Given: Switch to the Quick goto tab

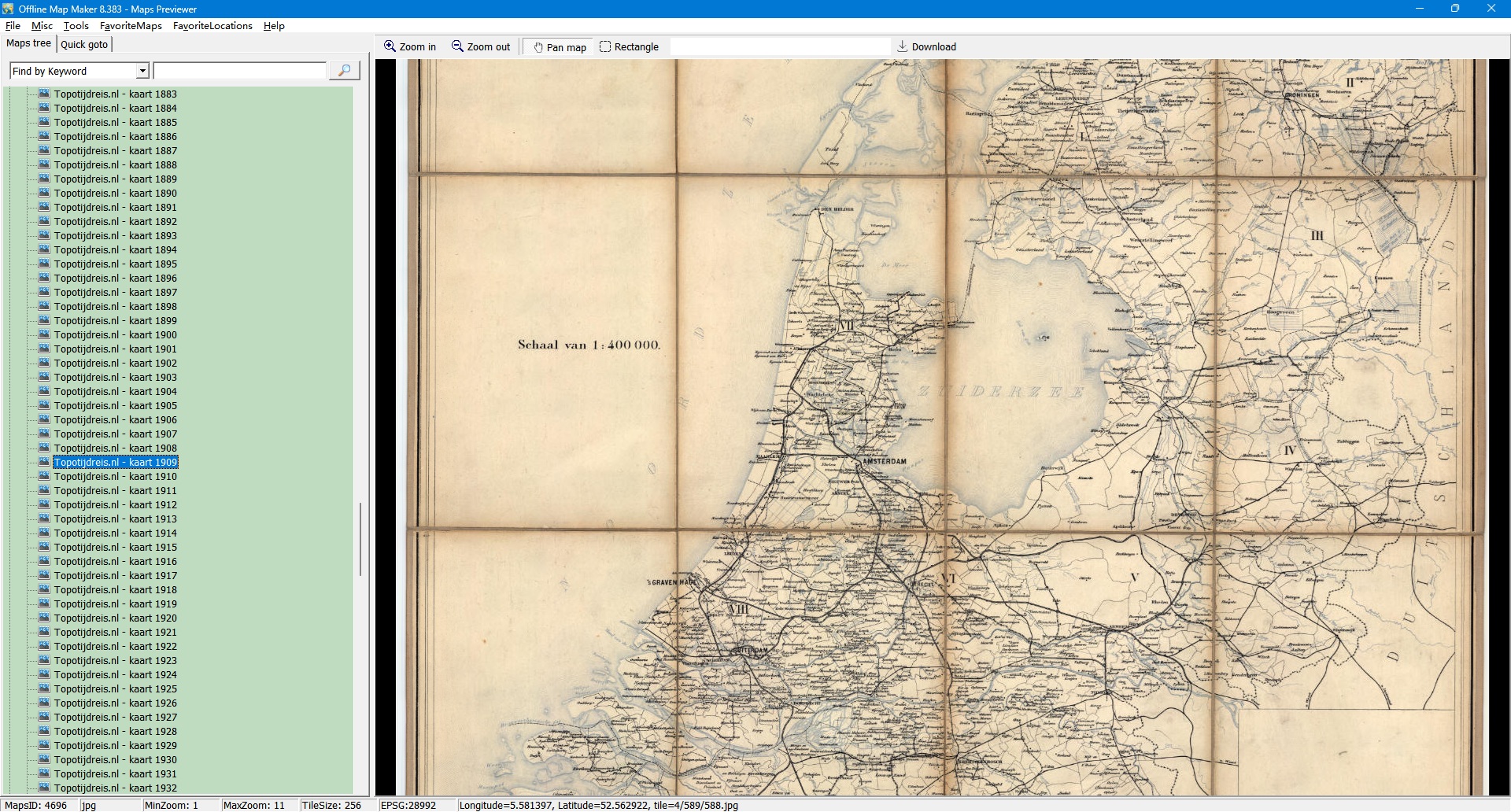Looking at the screenshot, I should [x=84, y=44].
